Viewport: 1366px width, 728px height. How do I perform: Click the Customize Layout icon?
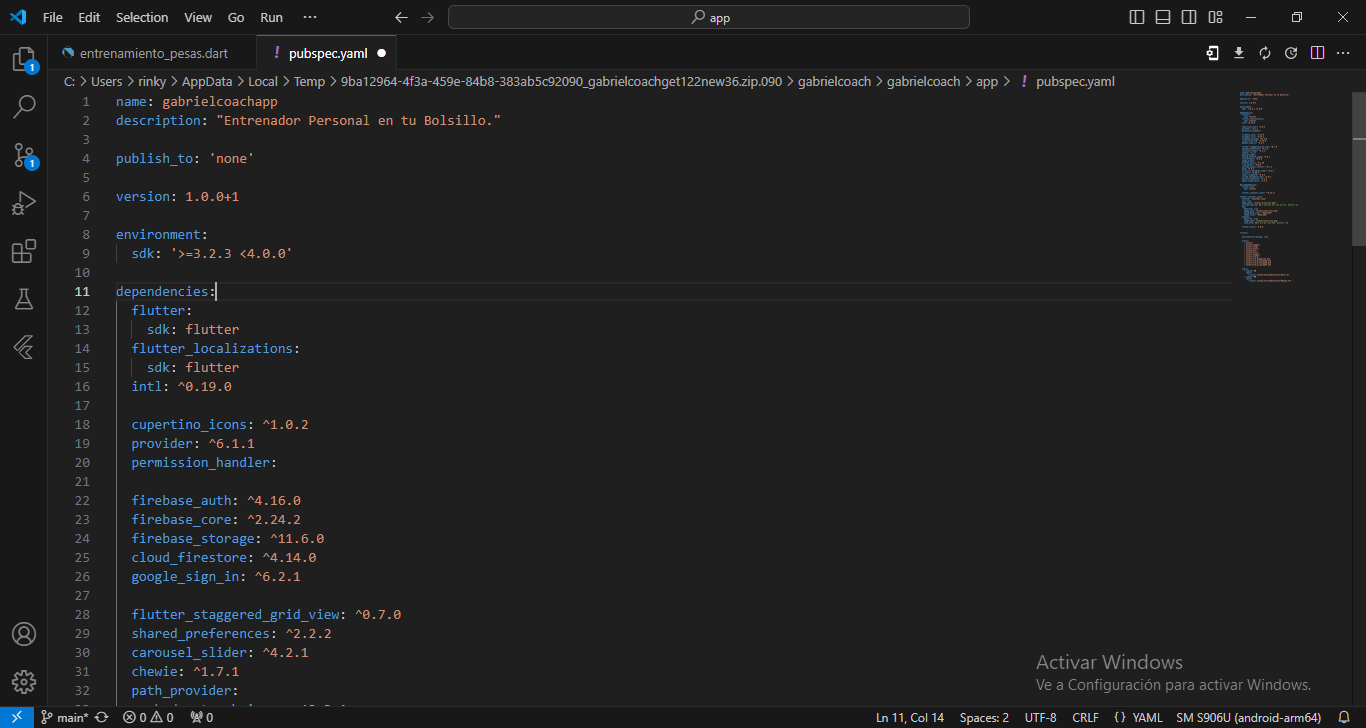pyautogui.click(x=1215, y=17)
